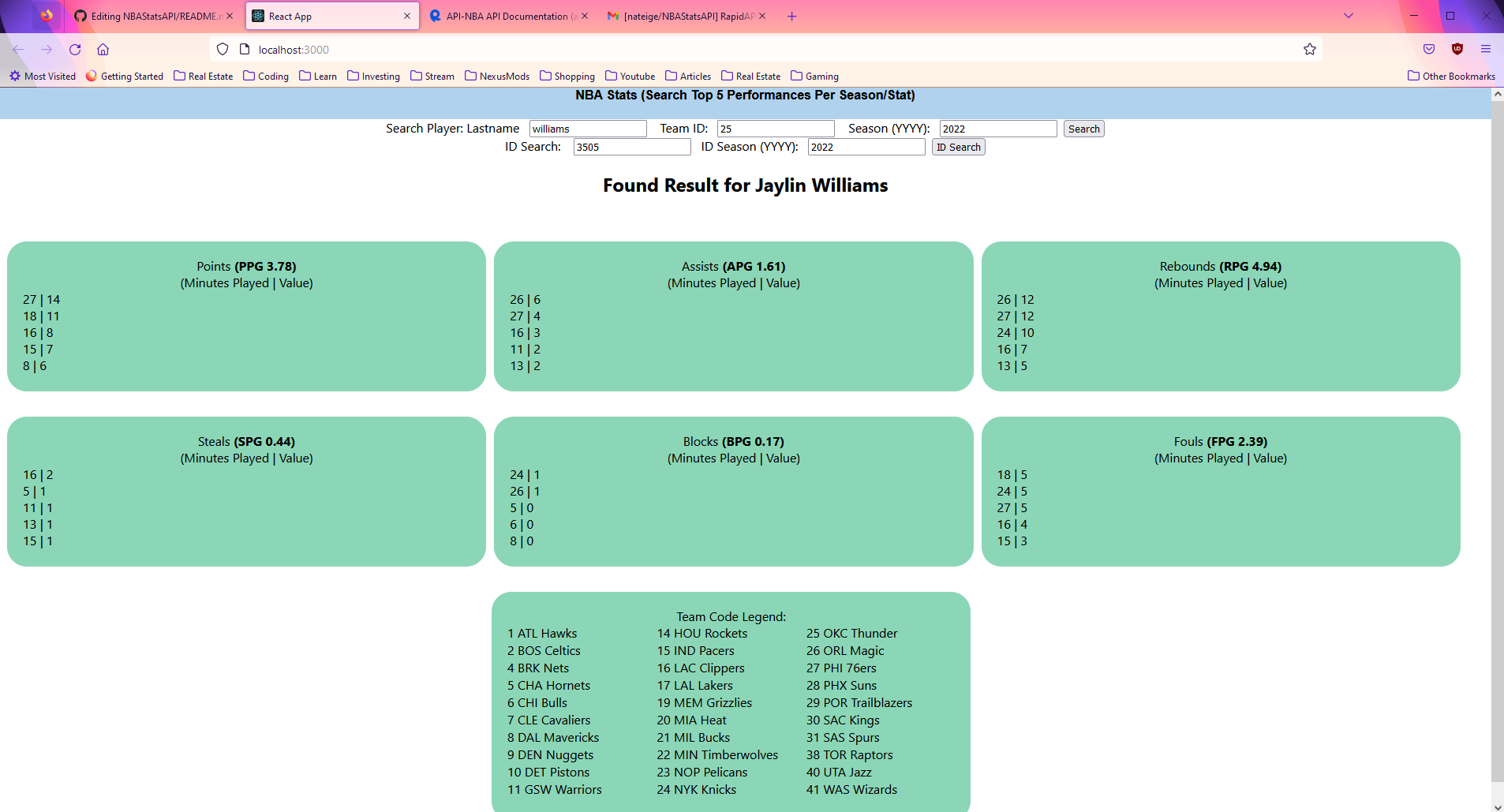Click the home button

point(103,49)
